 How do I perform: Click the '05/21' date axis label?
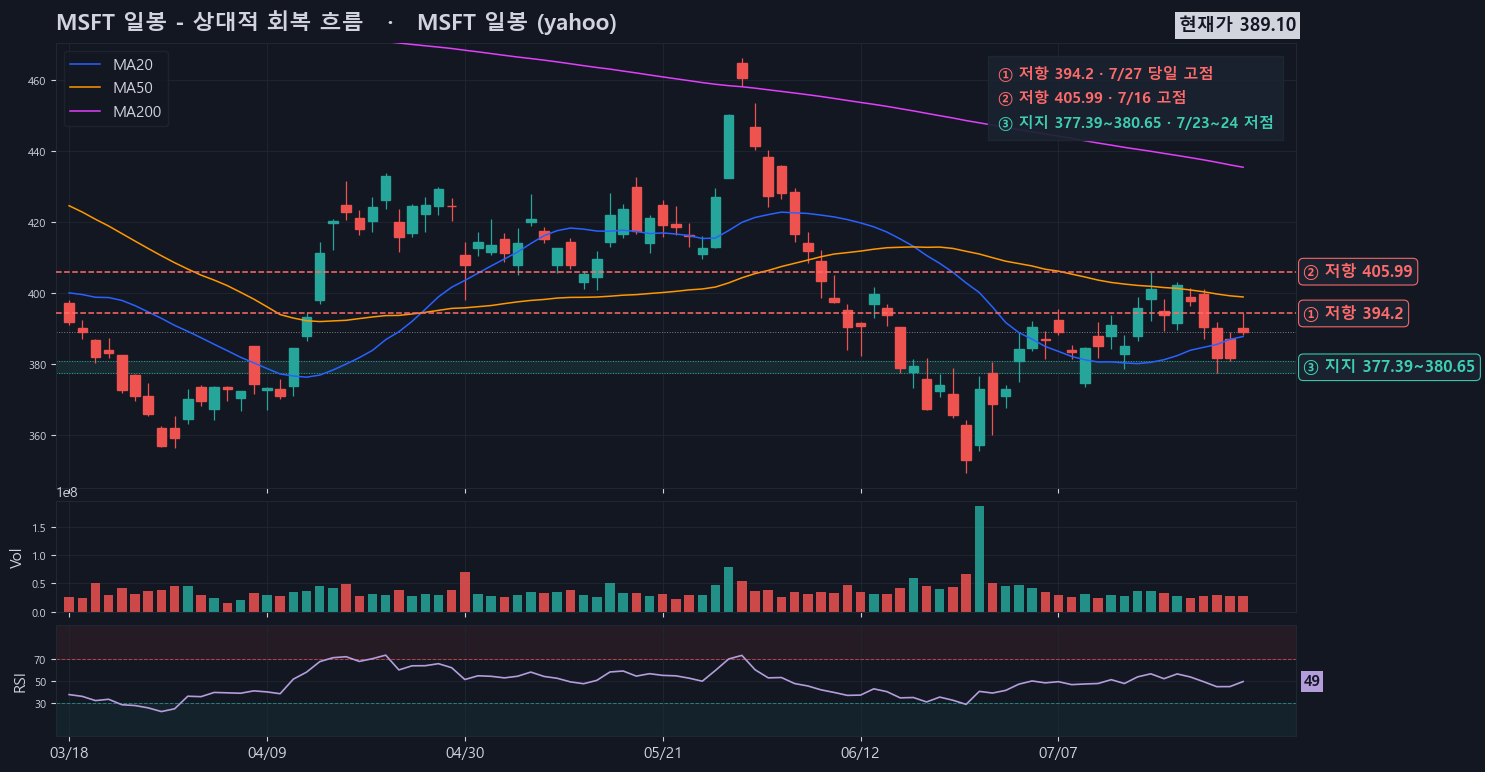click(x=662, y=751)
